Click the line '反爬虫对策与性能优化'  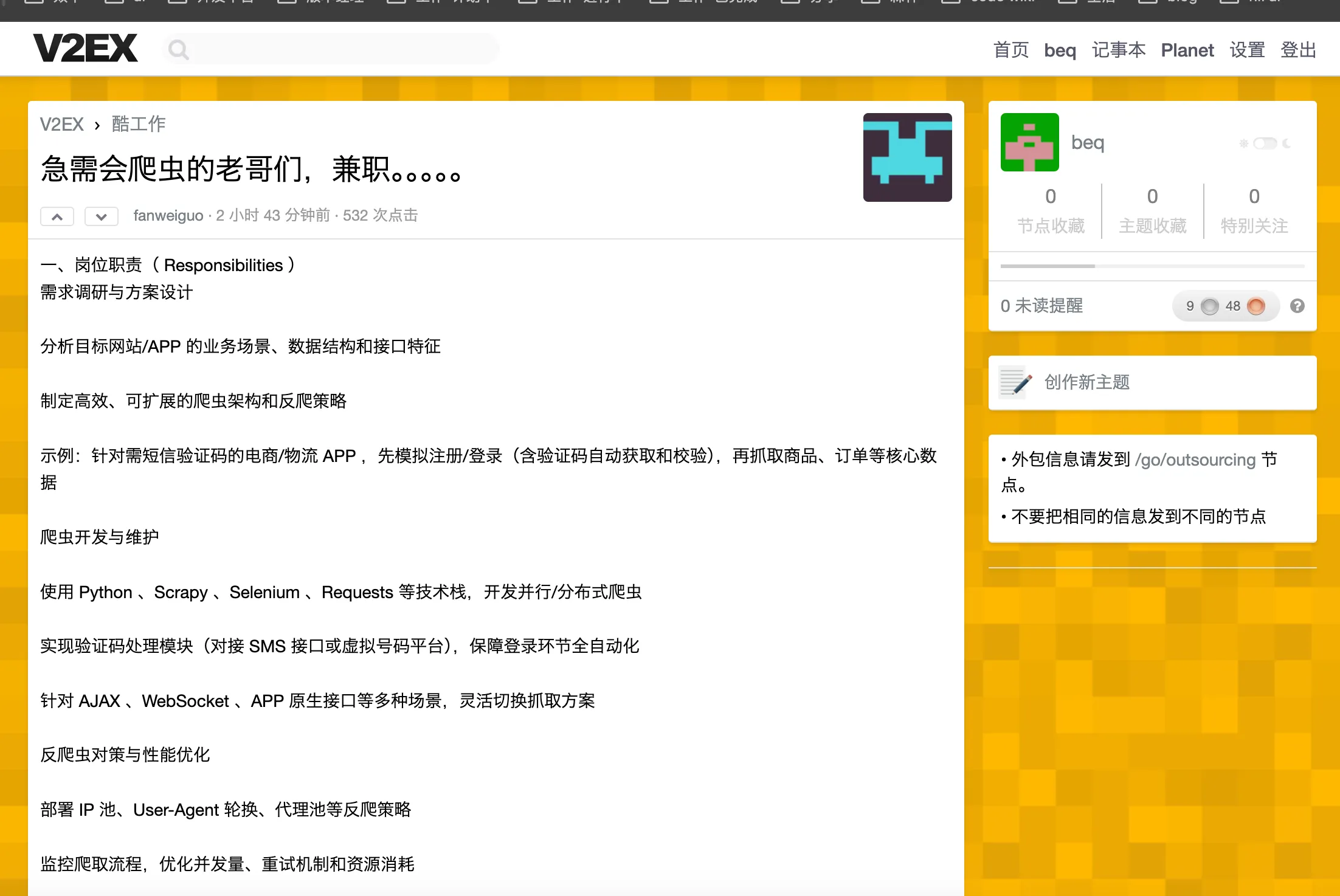tap(125, 755)
